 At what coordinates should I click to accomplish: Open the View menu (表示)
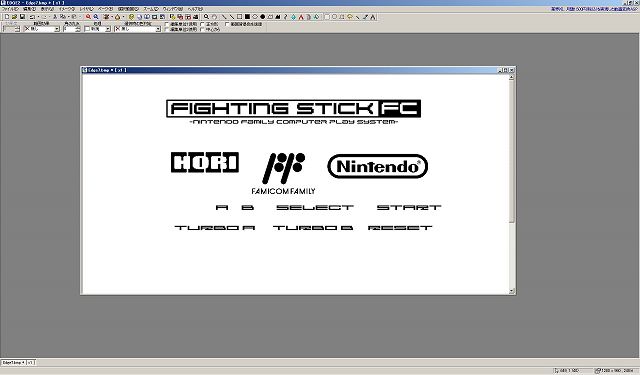click(x=47, y=9)
